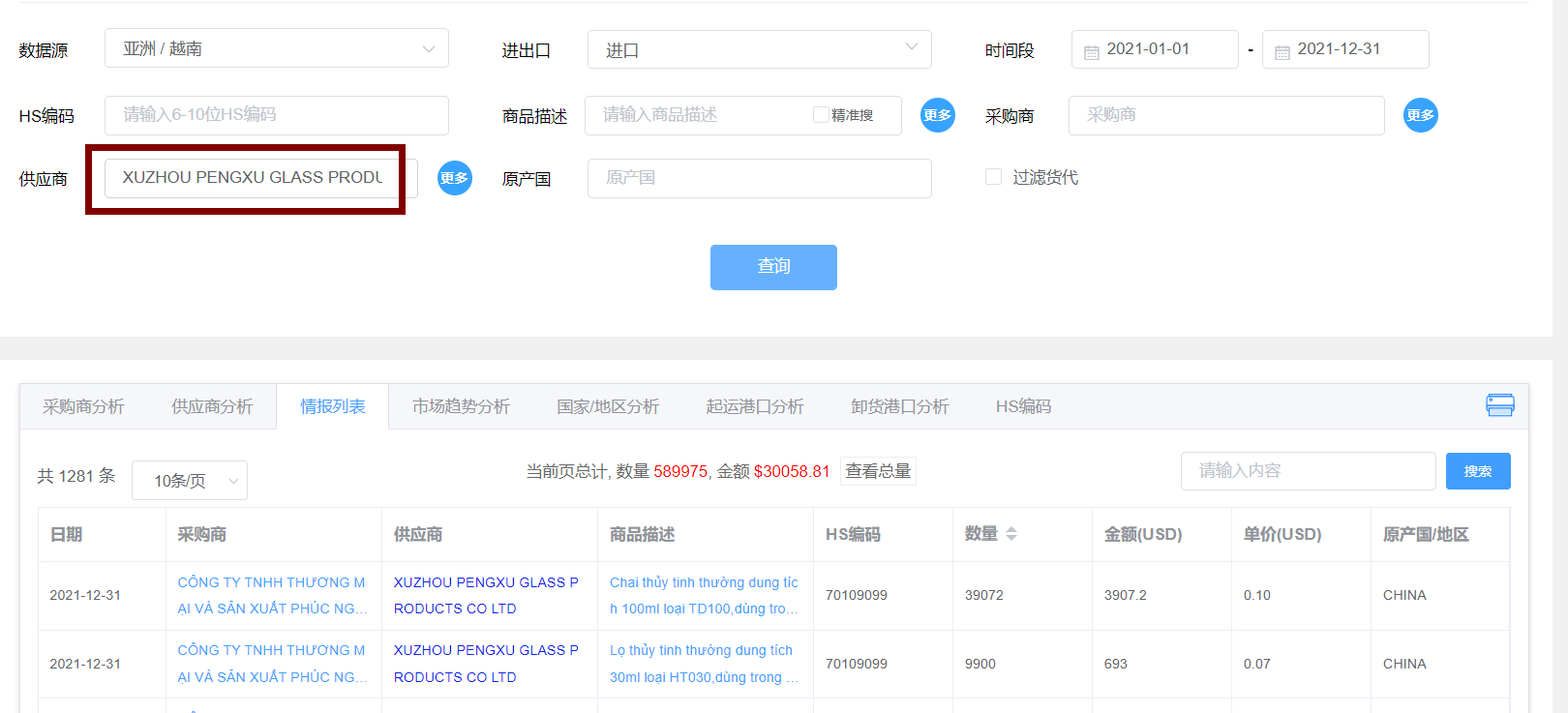Open the HS编码 tab

pyautogui.click(x=1024, y=406)
